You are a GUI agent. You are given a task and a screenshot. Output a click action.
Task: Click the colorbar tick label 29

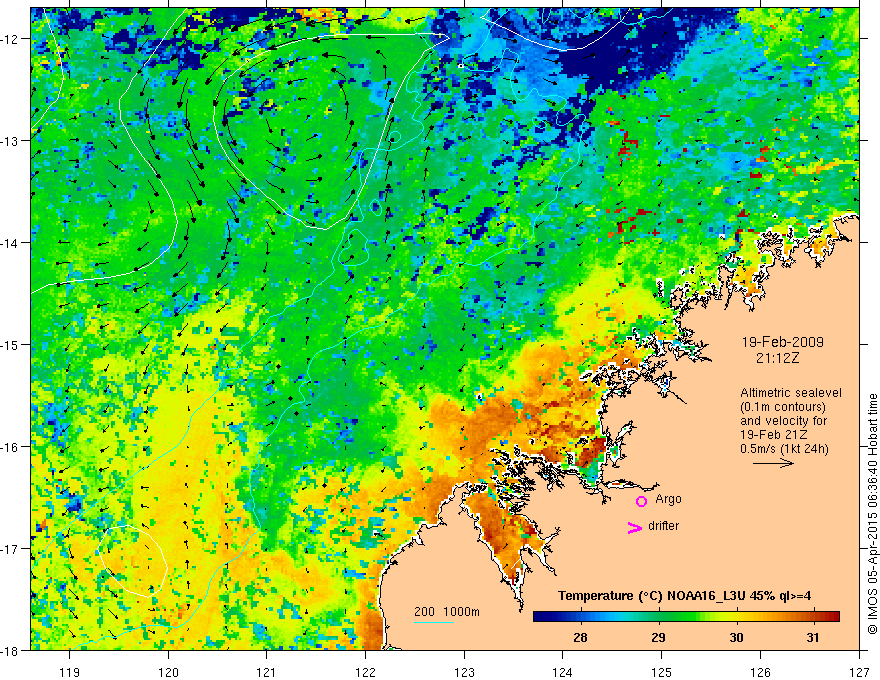point(658,637)
